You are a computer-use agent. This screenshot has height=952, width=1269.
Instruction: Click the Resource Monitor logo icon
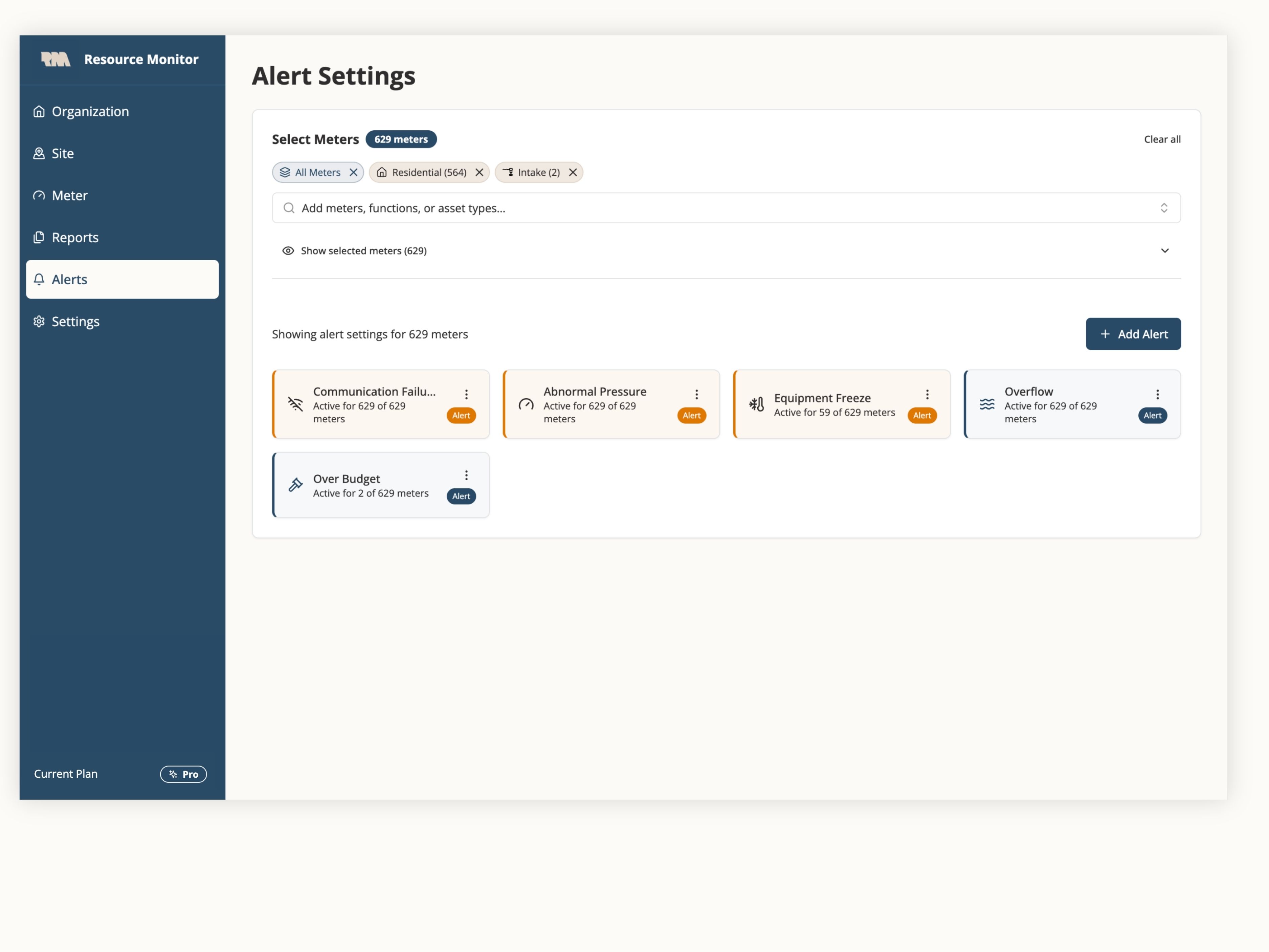click(55, 59)
